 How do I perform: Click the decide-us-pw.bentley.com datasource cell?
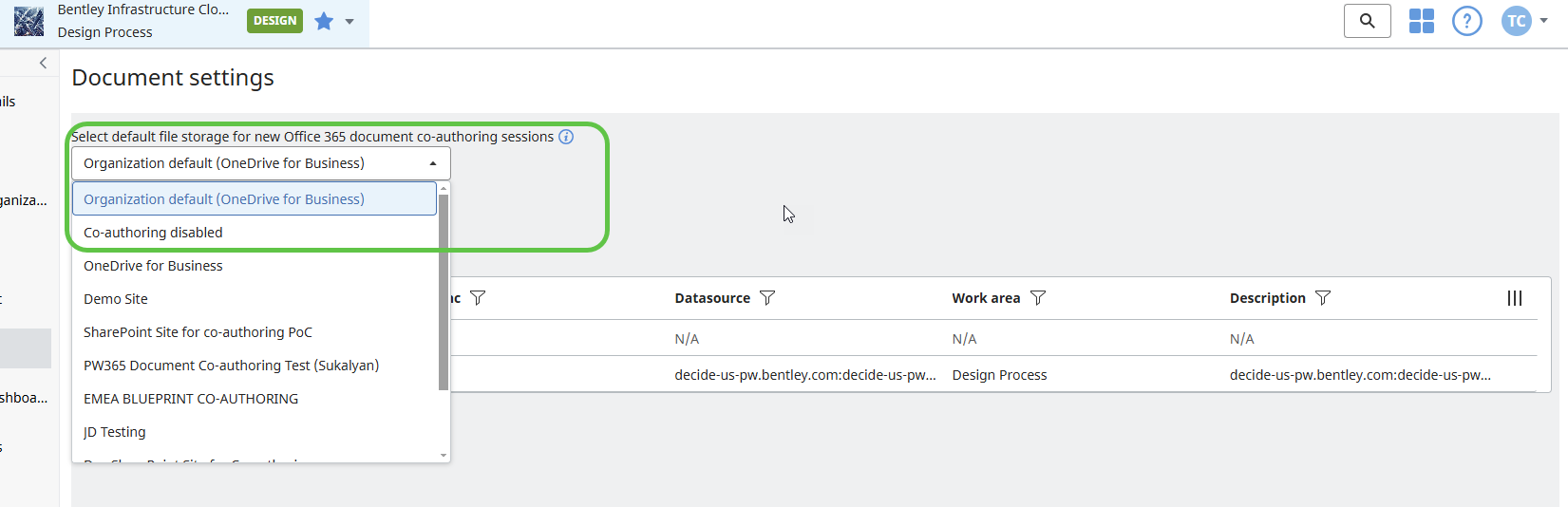pyautogui.click(x=805, y=375)
